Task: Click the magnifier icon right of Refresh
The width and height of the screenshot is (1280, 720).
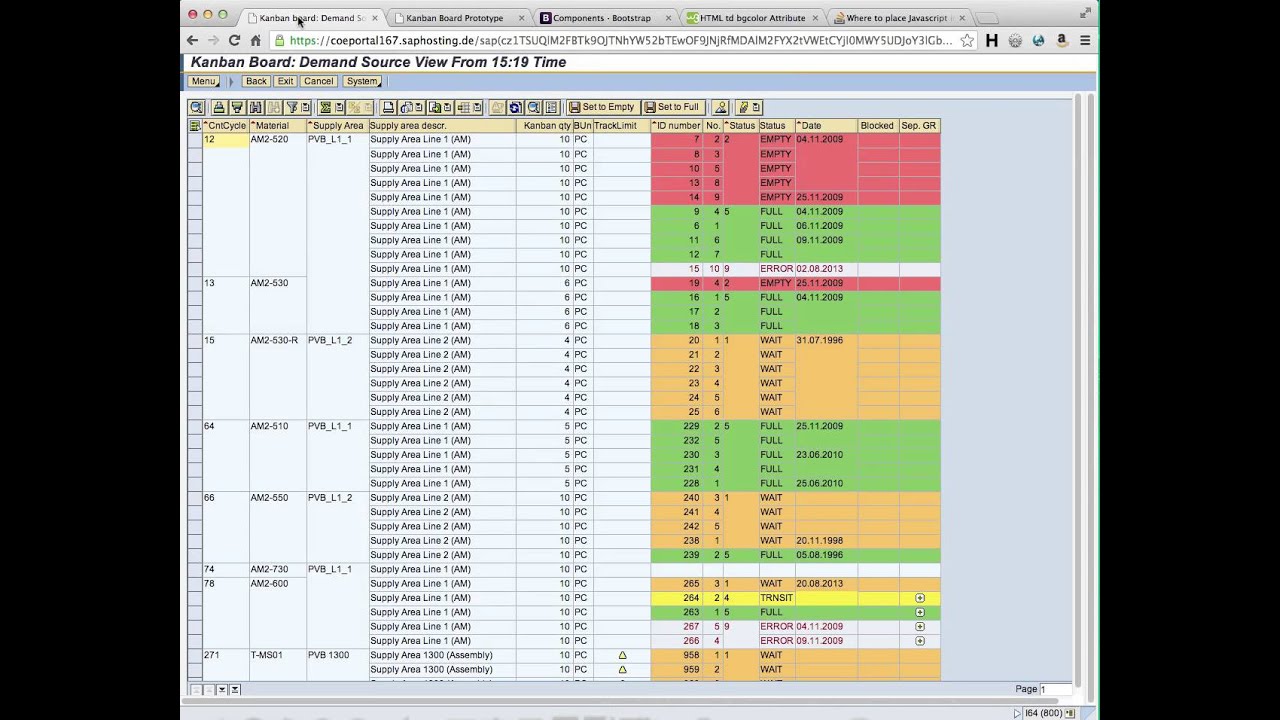Action: [x=534, y=107]
